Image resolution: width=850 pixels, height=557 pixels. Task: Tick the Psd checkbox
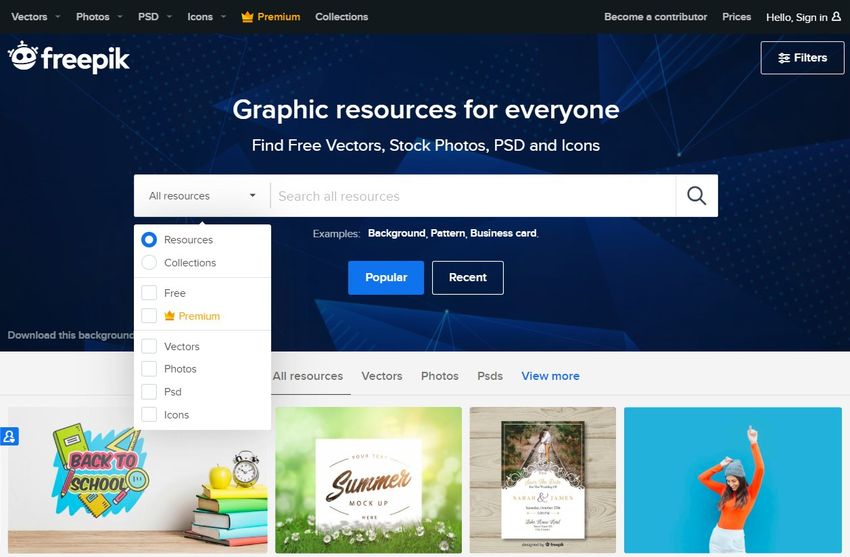tap(149, 392)
